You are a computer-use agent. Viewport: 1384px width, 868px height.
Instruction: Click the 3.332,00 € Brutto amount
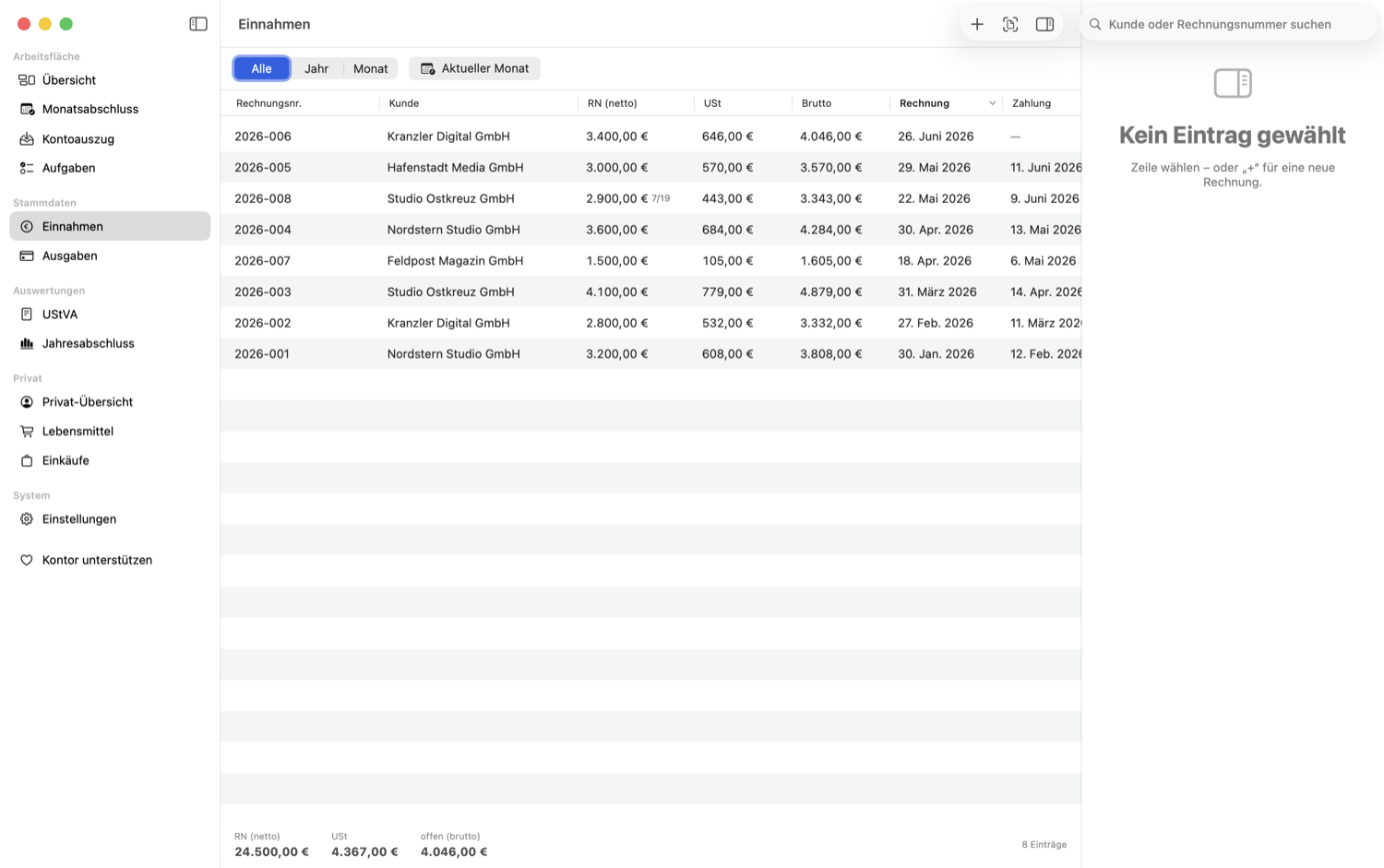[x=831, y=323]
